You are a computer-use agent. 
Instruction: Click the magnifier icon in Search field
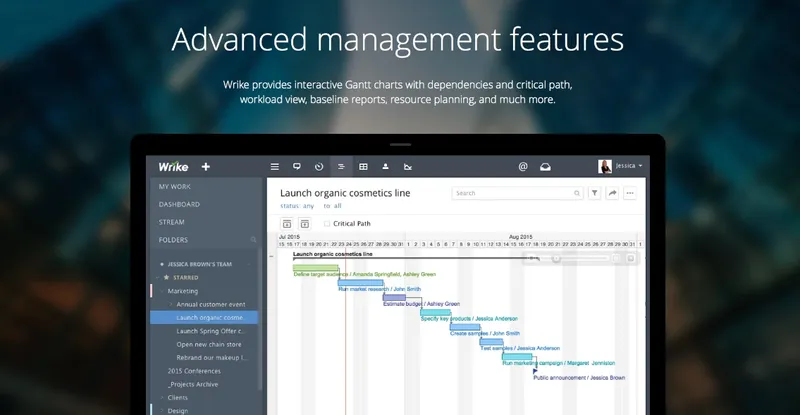coord(577,193)
